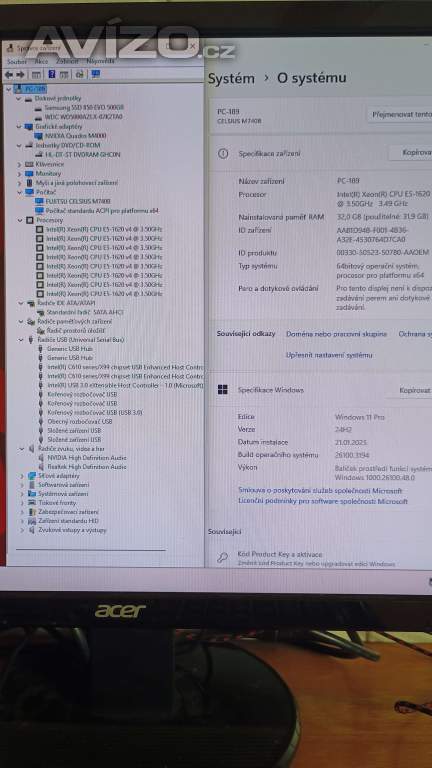Click the HL-DT-ST DVDRAM drive icon
This screenshot has height=768, width=432.
pyautogui.click(x=39, y=155)
